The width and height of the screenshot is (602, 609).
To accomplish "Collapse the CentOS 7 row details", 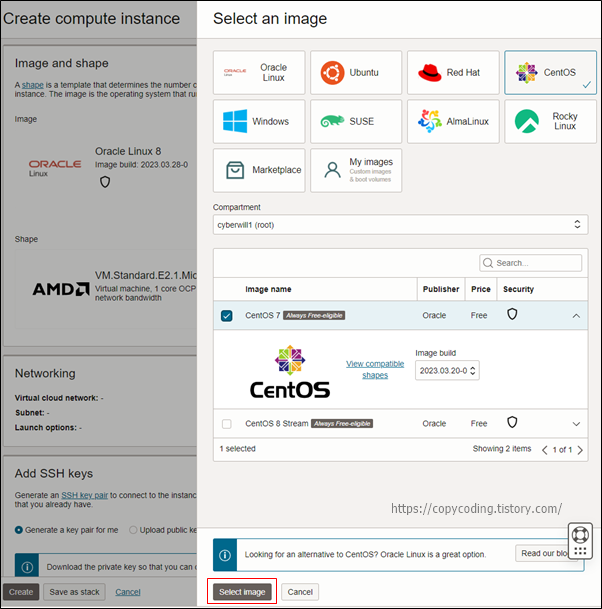I will pyautogui.click(x=576, y=316).
